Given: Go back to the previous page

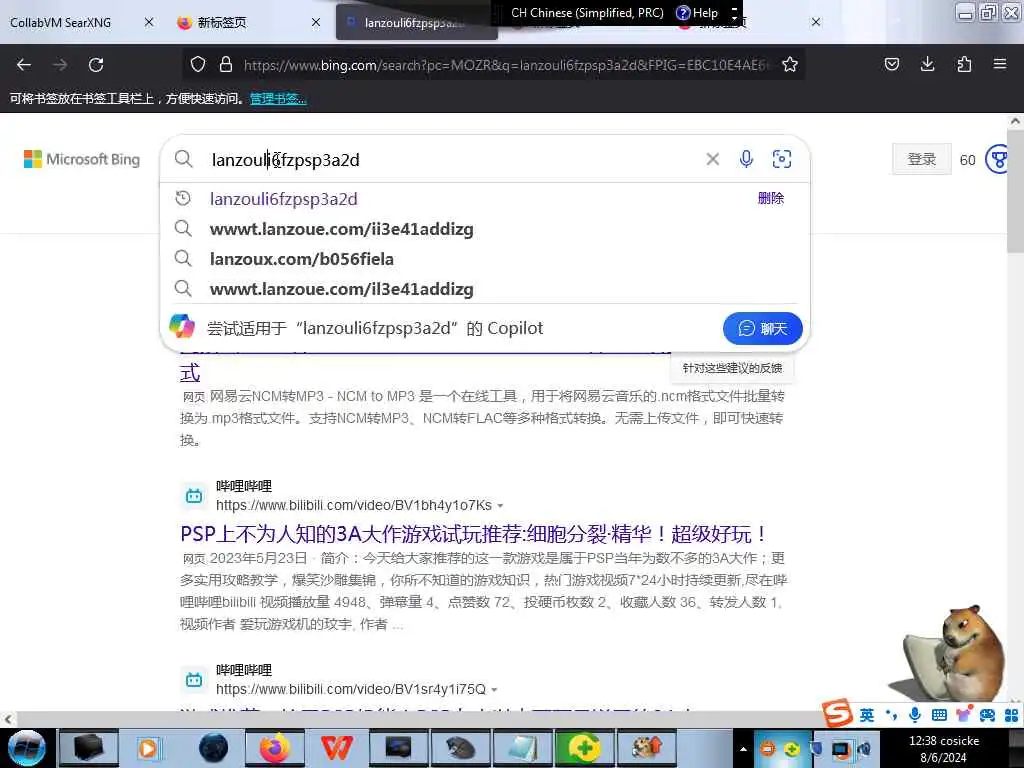Looking at the screenshot, I should click(24, 65).
